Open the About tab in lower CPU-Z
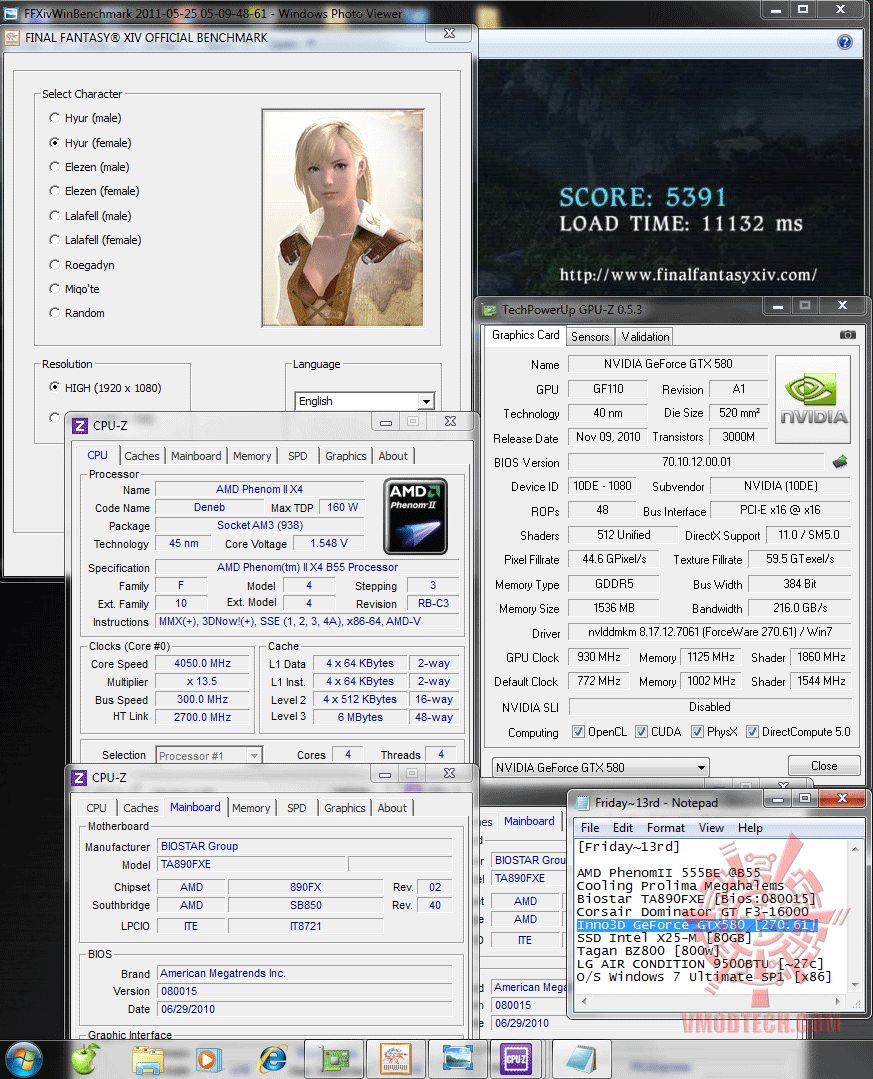This screenshot has width=873, height=1079. [392, 808]
